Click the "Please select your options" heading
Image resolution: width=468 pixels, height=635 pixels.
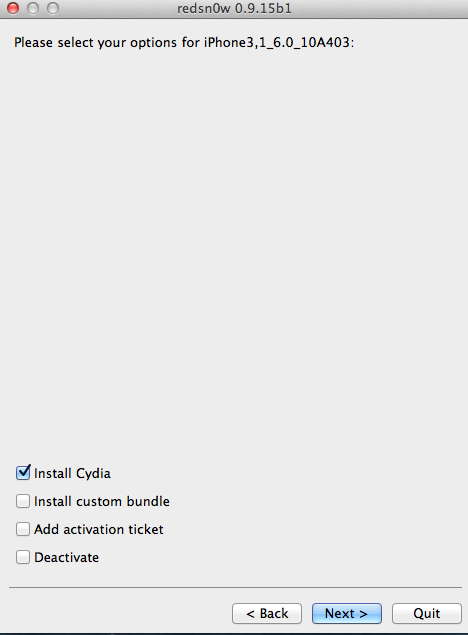pyautogui.click(x=95, y=43)
